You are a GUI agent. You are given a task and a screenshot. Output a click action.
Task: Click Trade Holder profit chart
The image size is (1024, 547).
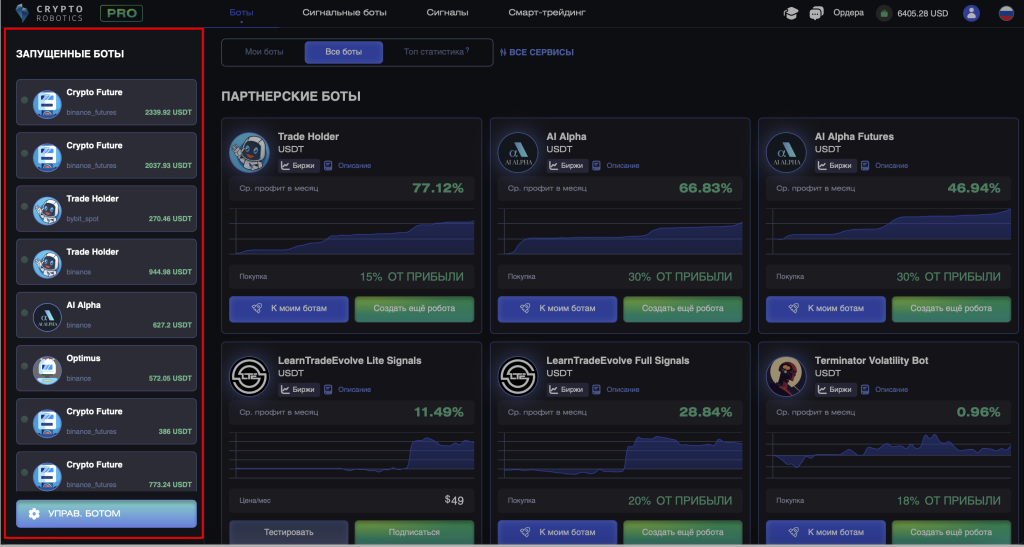click(352, 233)
